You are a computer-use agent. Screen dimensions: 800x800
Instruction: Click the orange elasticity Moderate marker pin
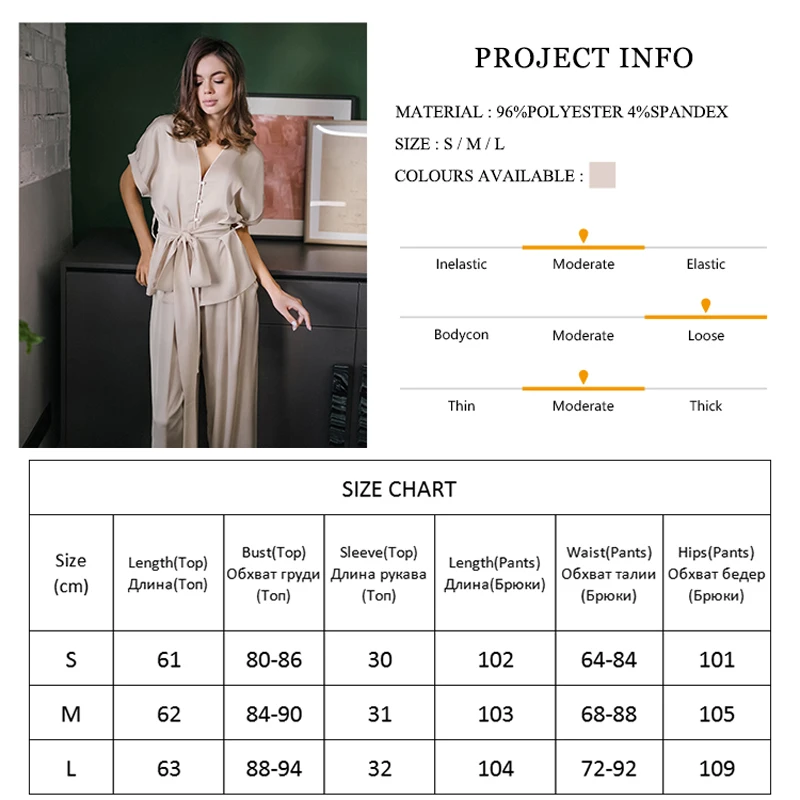583,236
